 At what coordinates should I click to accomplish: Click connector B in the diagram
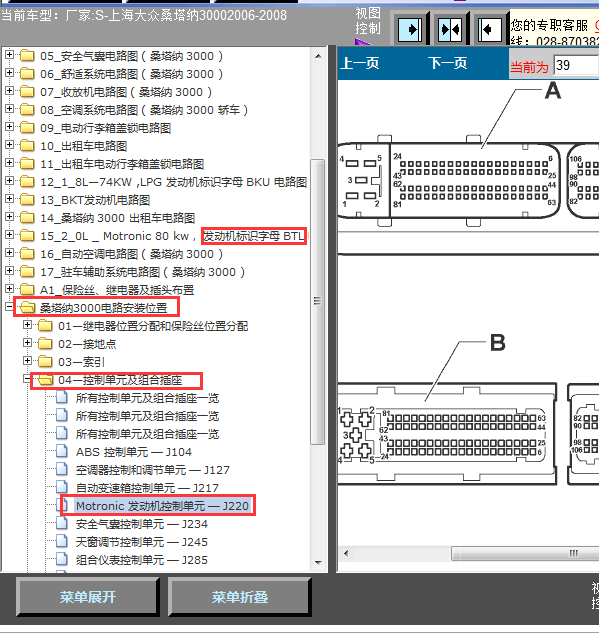[x=447, y=434]
